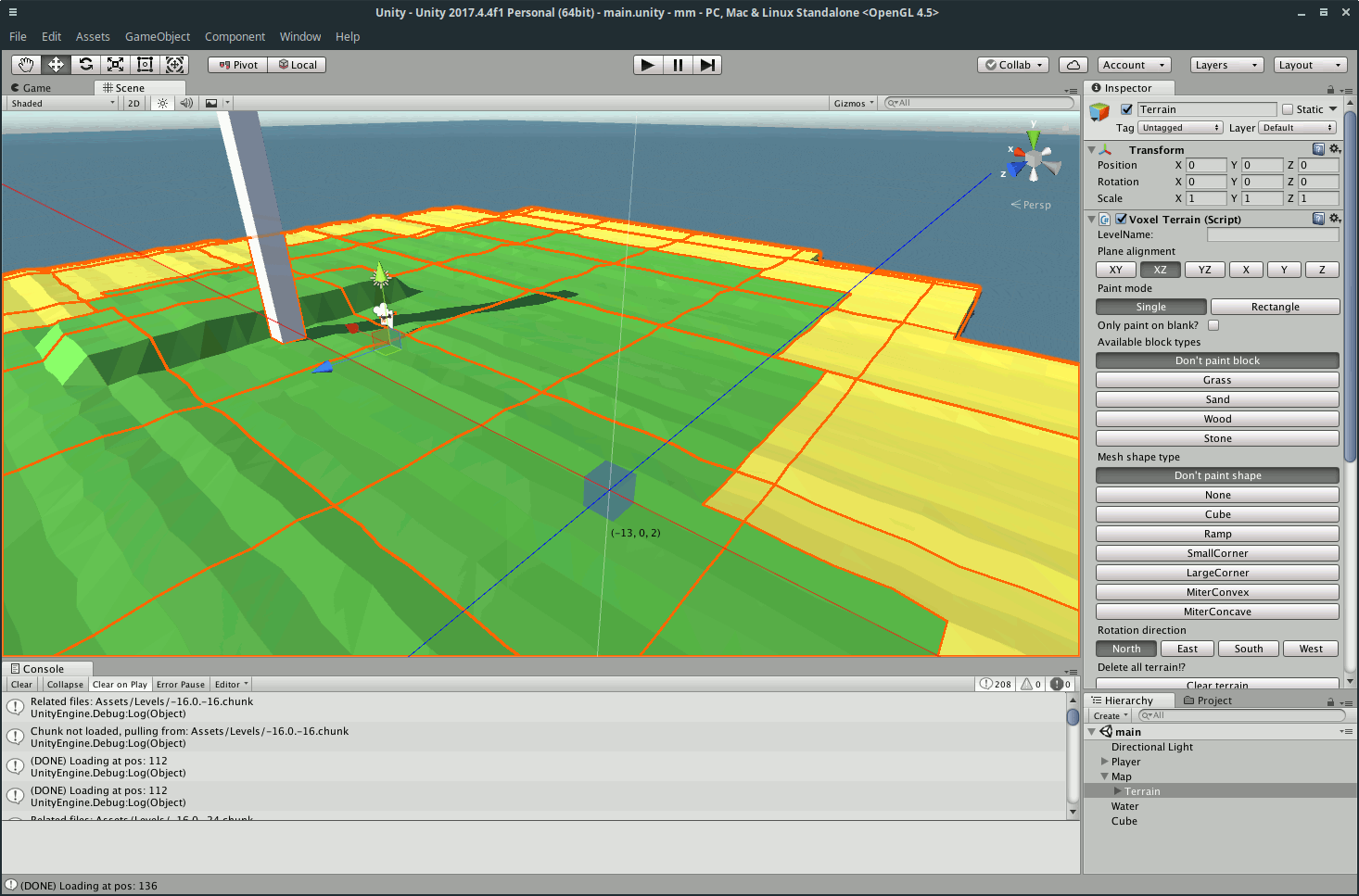1359x896 pixels.
Task: Select the Scale tool
Action: click(115, 65)
